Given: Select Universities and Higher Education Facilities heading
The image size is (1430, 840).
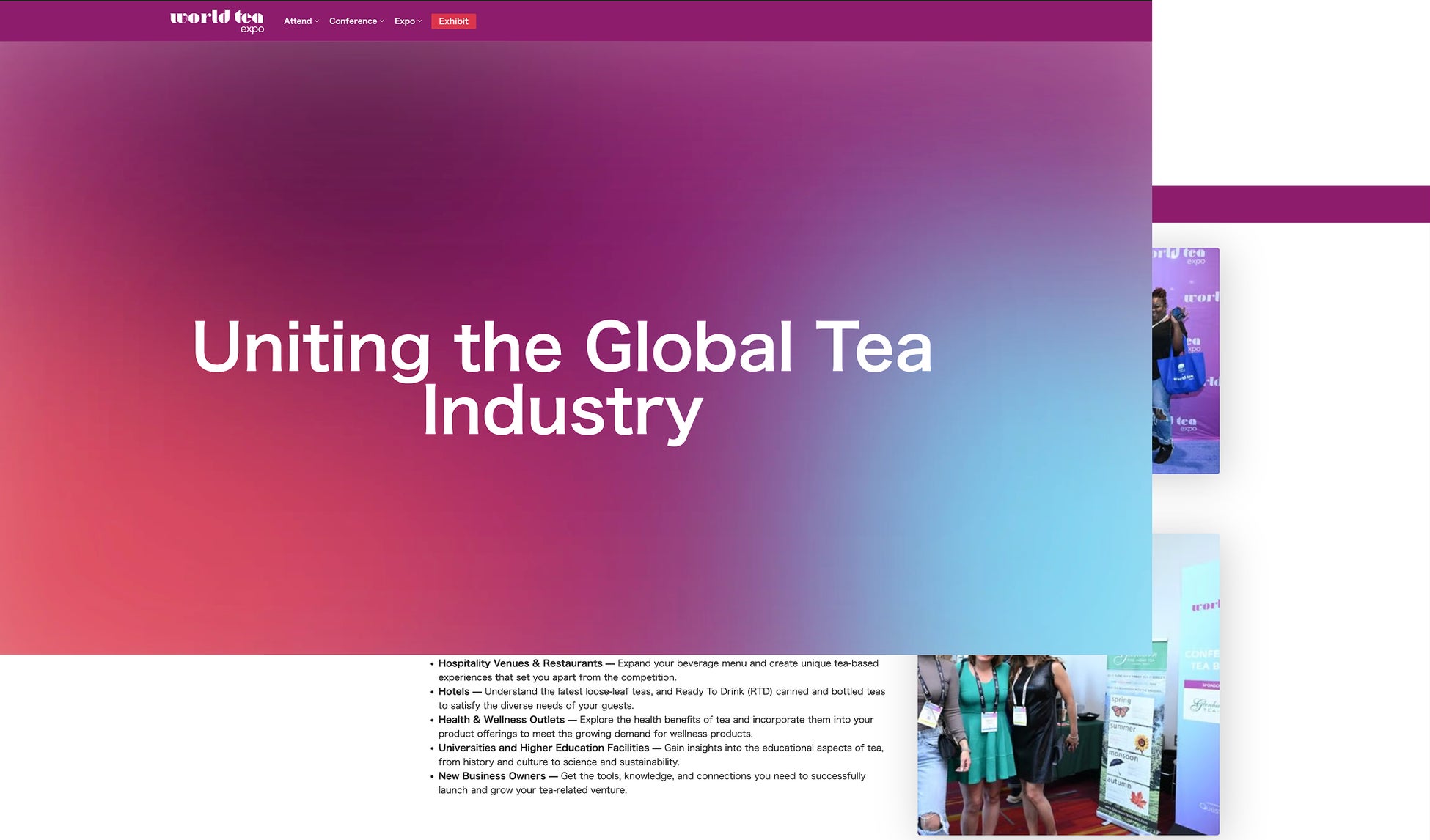Looking at the screenshot, I should (x=543, y=748).
